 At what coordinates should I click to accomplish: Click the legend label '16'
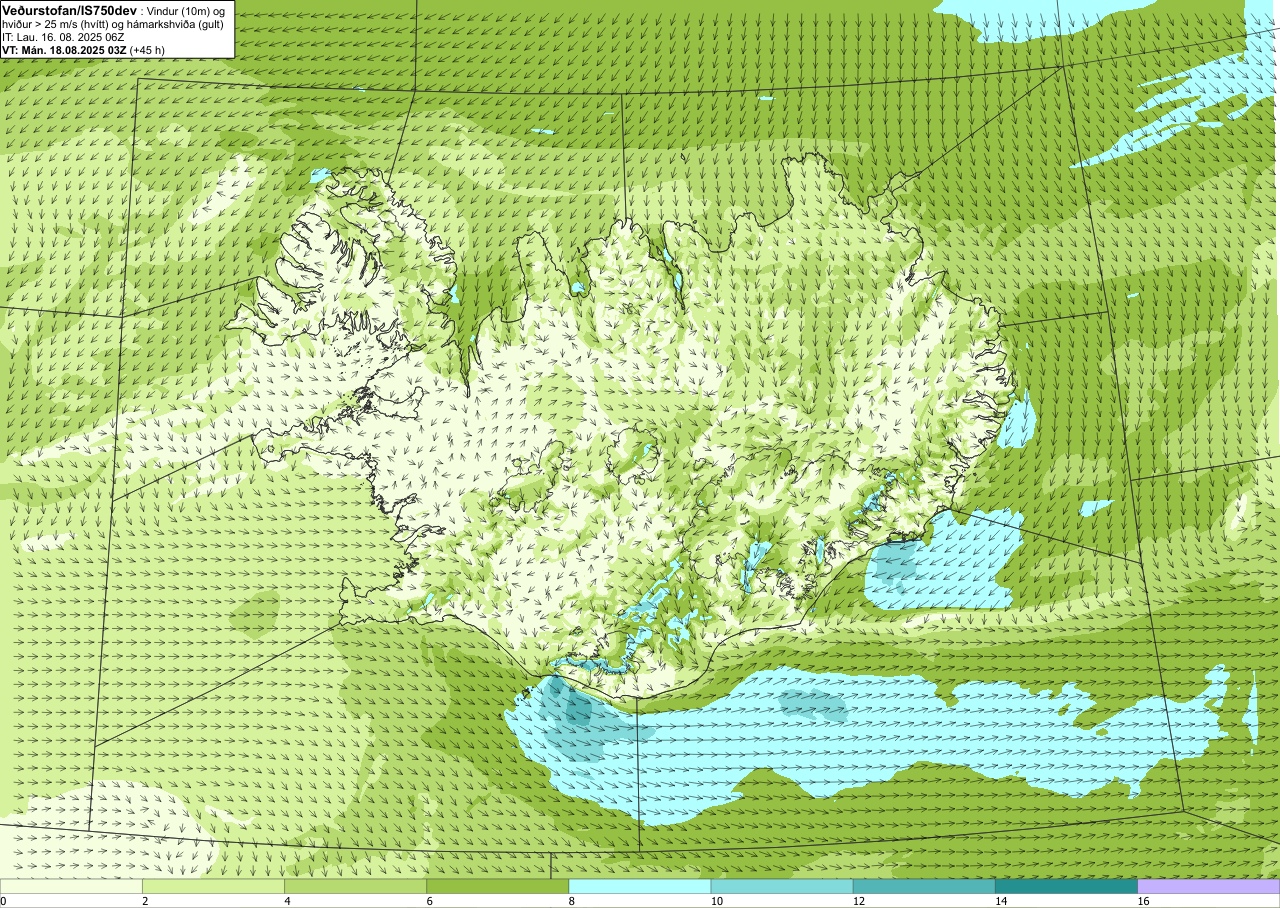point(1144,901)
